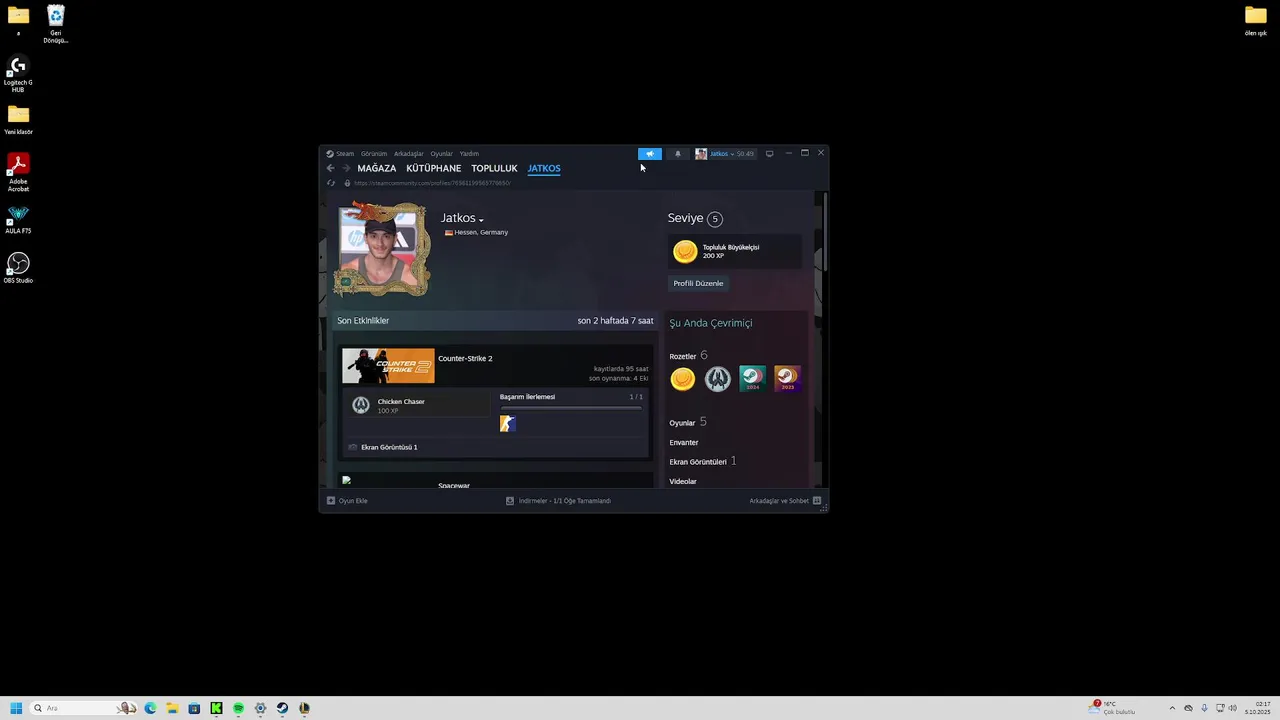Image resolution: width=1280 pixels, height=720 pixels.
Task: Click the Steam icon in the taskbar
Action: tap(282, 708)
